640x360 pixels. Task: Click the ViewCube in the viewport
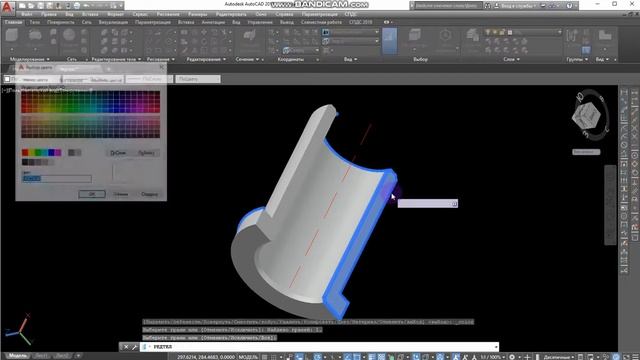[x=586, y=115]
